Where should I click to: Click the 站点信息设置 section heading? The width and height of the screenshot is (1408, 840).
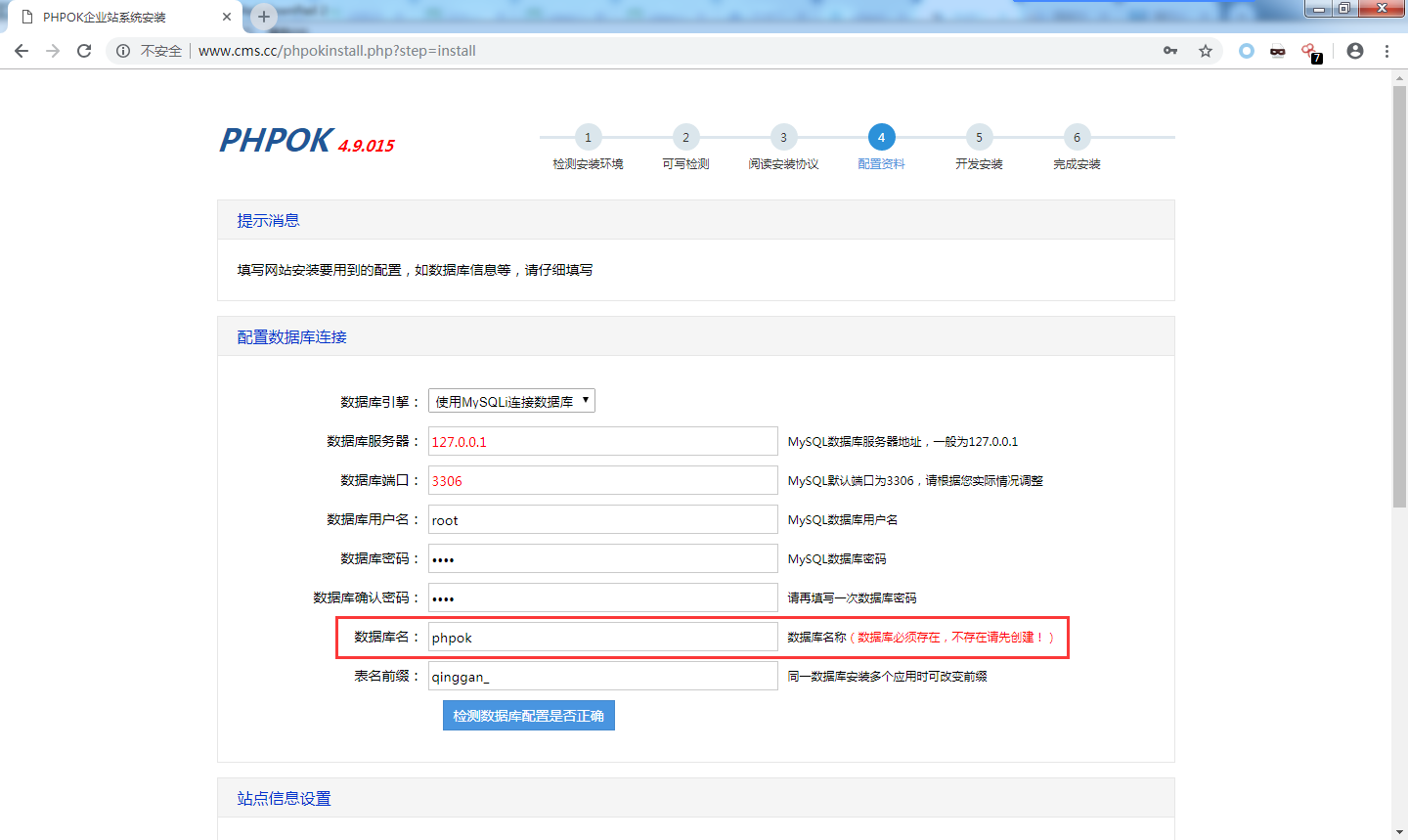[x=284, y=799]
